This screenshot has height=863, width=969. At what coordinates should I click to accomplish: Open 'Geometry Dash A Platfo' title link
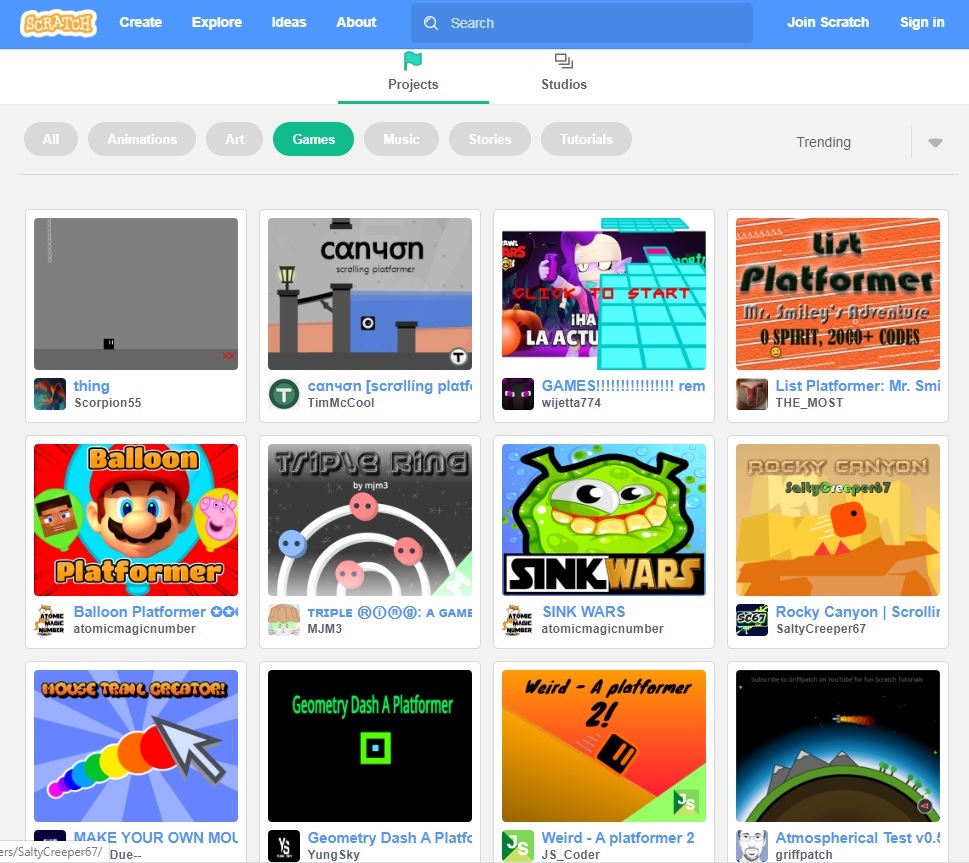[390, 838]
